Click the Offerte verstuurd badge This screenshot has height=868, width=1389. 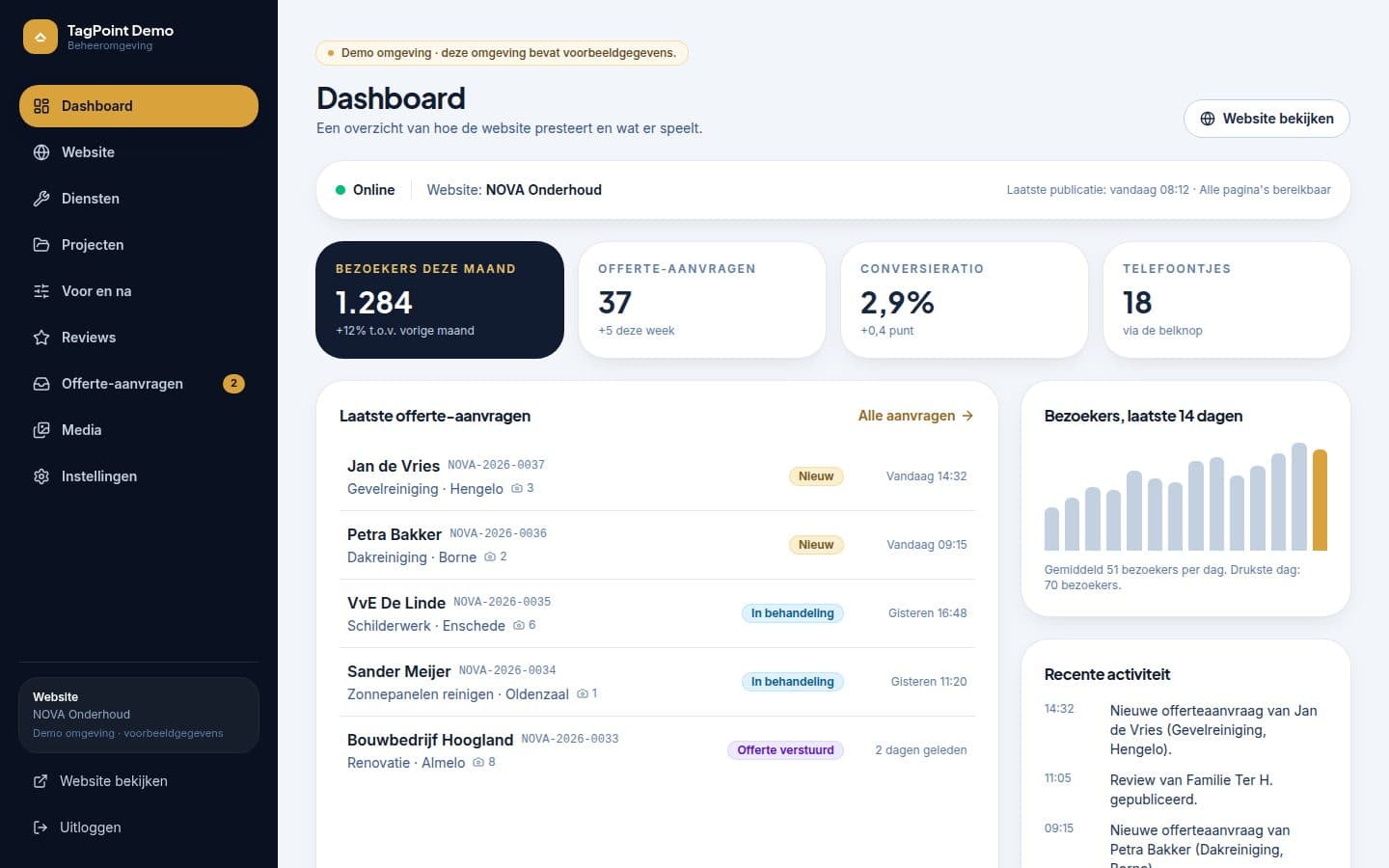[785, 750]
